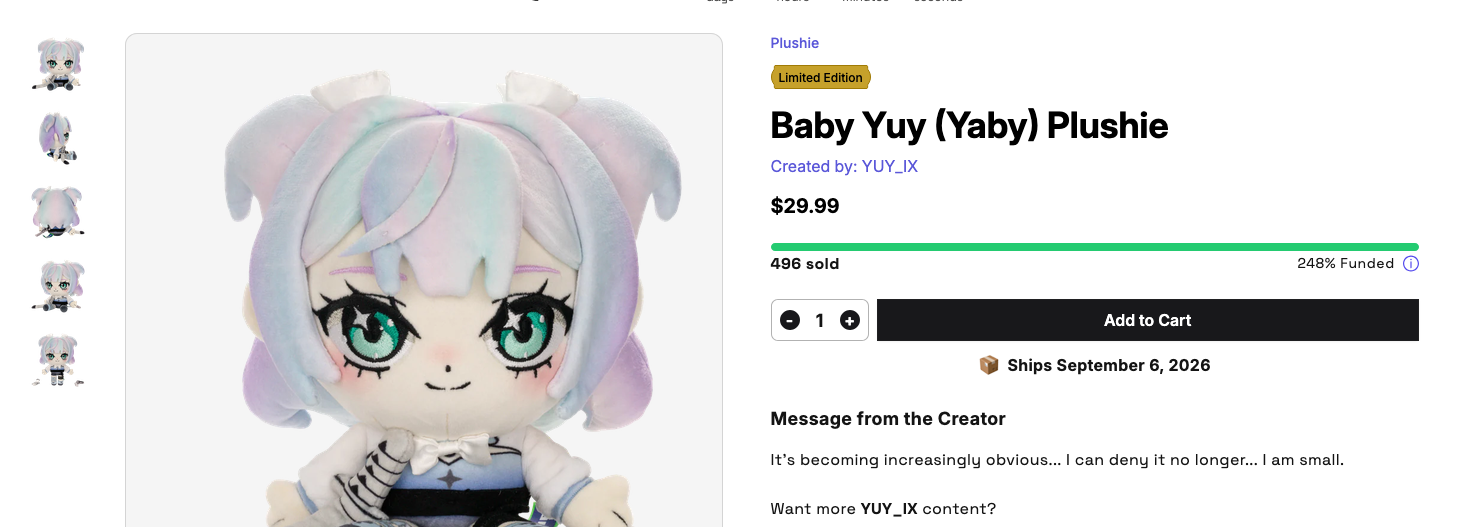The image size is (1471, 527).
Task: Click the green funding progress bar
Action: (1094, 247)
